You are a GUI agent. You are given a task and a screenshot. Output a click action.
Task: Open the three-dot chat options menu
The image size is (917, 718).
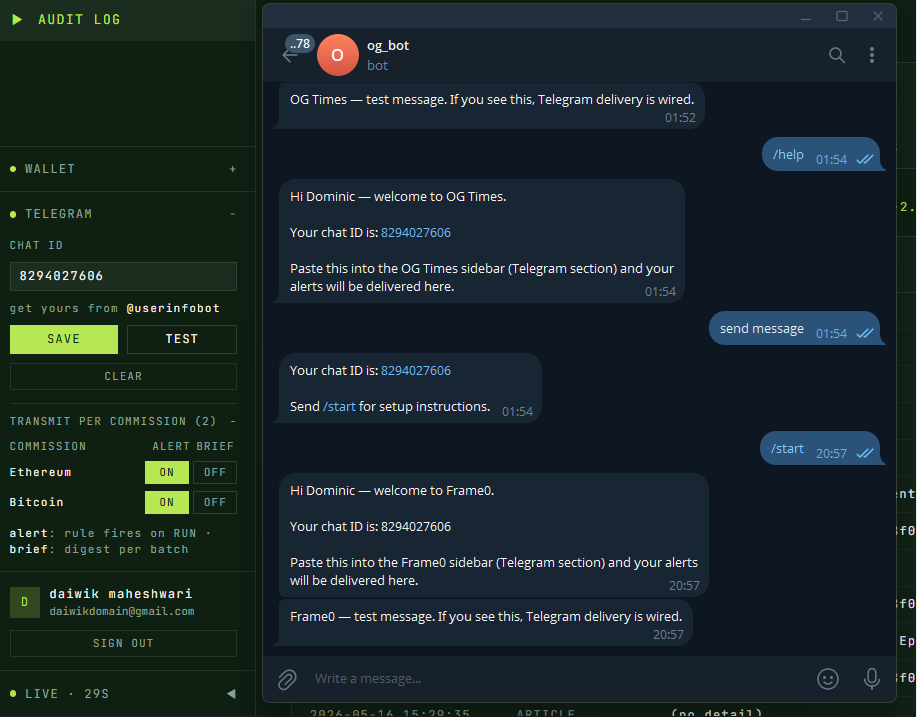click(871, 55)
